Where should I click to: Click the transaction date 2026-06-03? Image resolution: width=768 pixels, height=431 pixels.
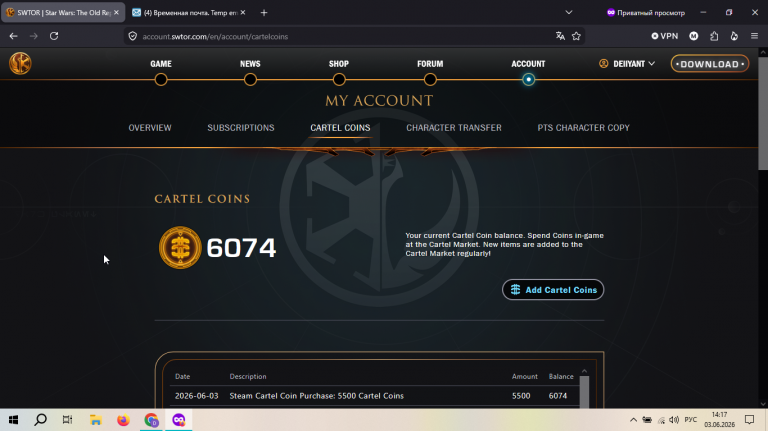pos(196,396)
